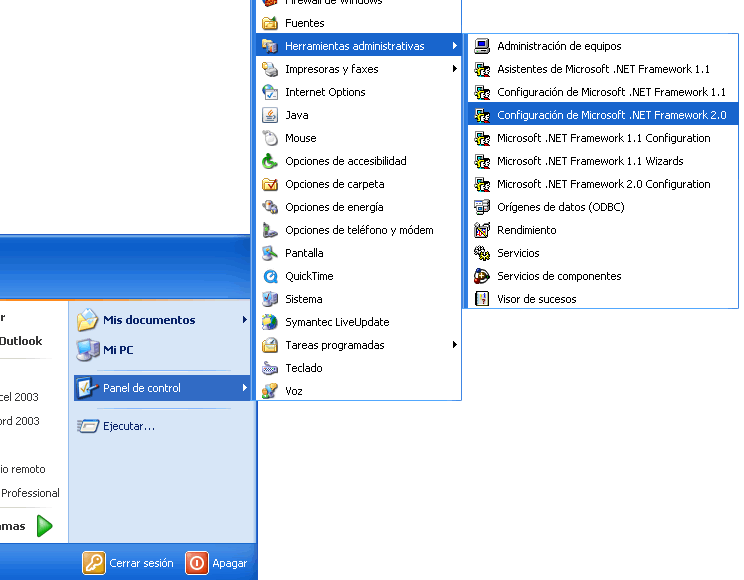The height and width of the screenshot is (580, 744).
Task: Open Asistentes de Microsoft .NET Framework 1.1
Action: pos(603,69)
